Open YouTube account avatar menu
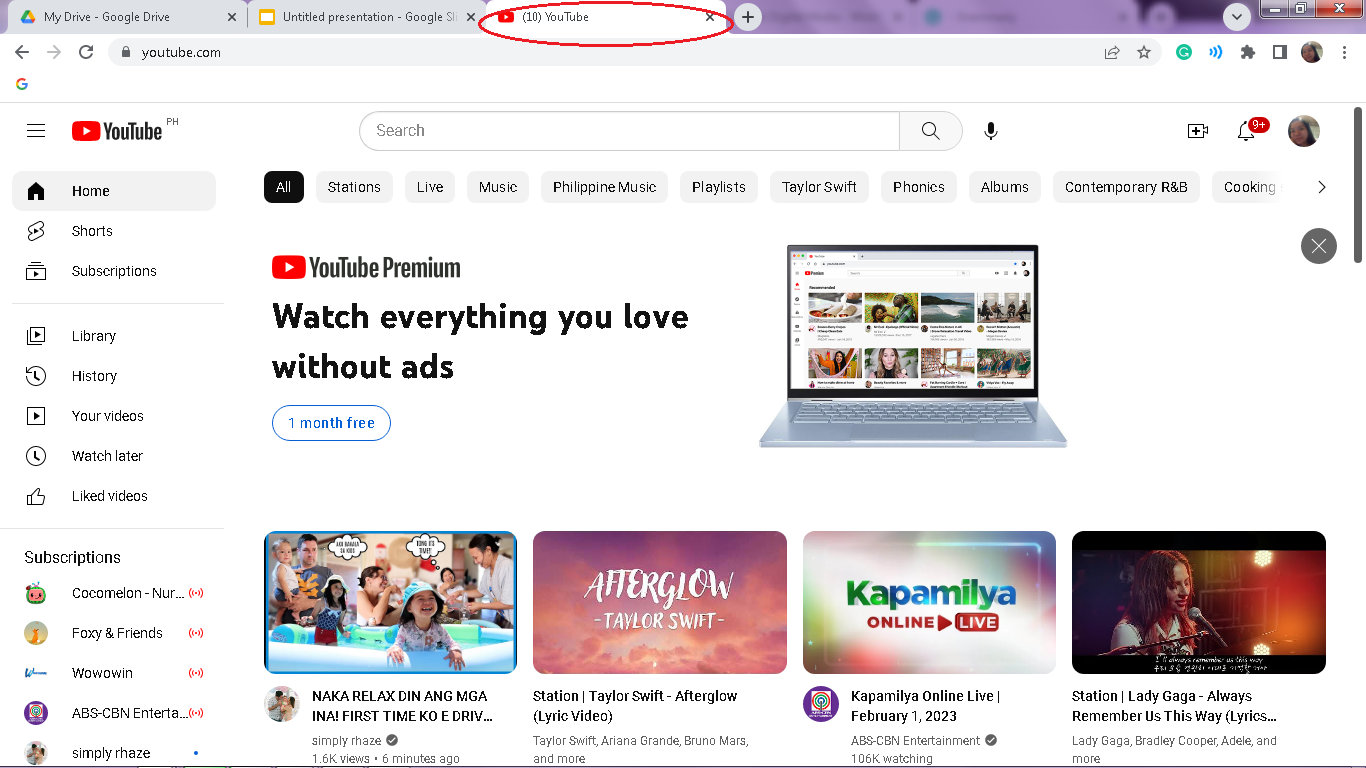 [1304, 131]
